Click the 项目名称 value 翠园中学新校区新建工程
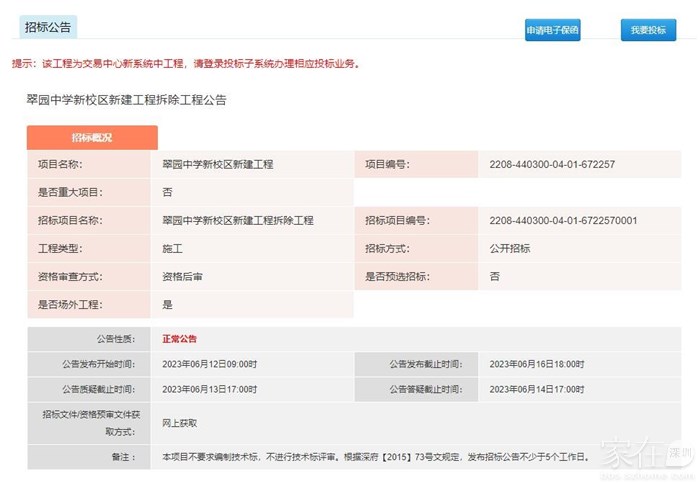 [217, 164]
